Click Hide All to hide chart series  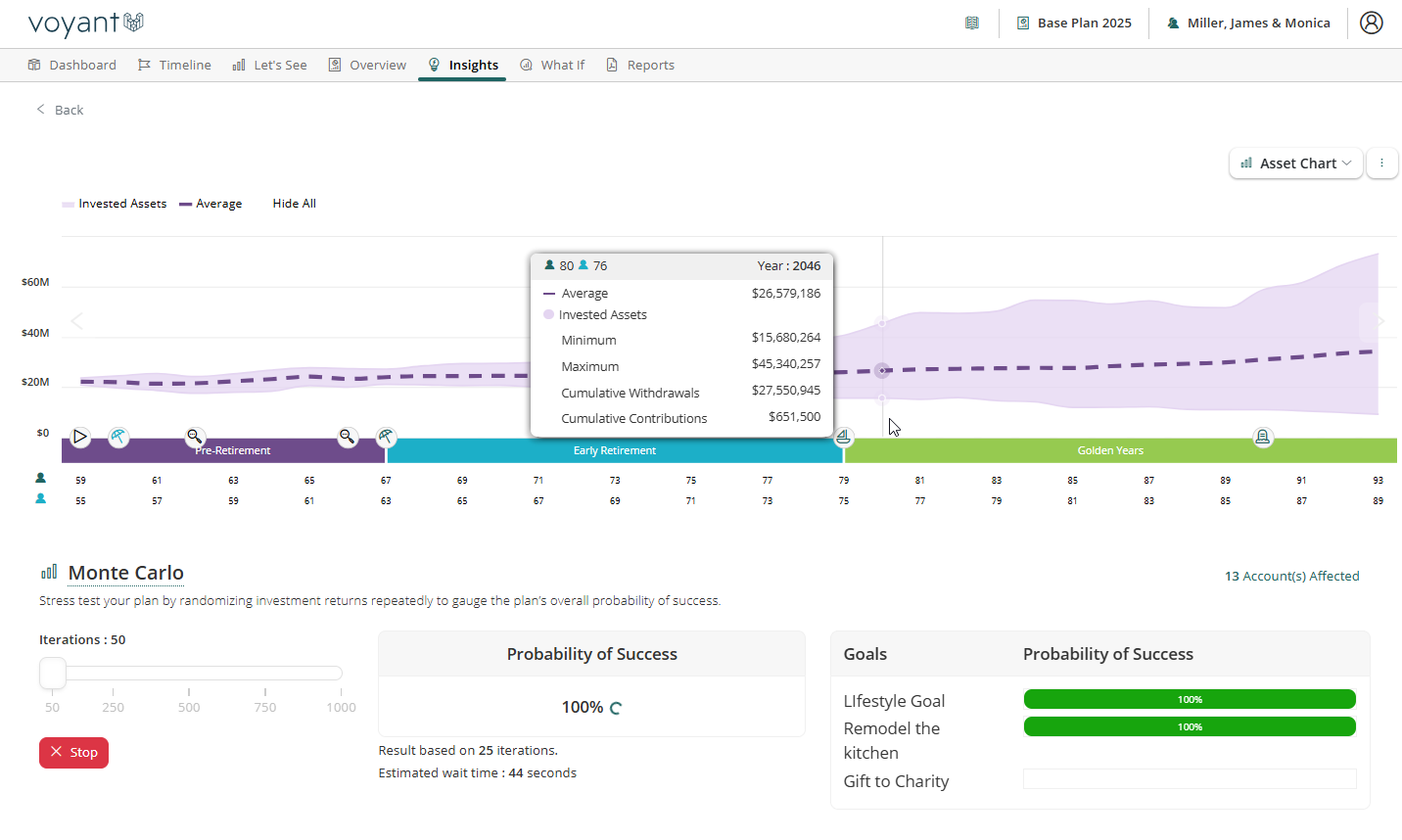pyautogui.click(x=294, y=204)
